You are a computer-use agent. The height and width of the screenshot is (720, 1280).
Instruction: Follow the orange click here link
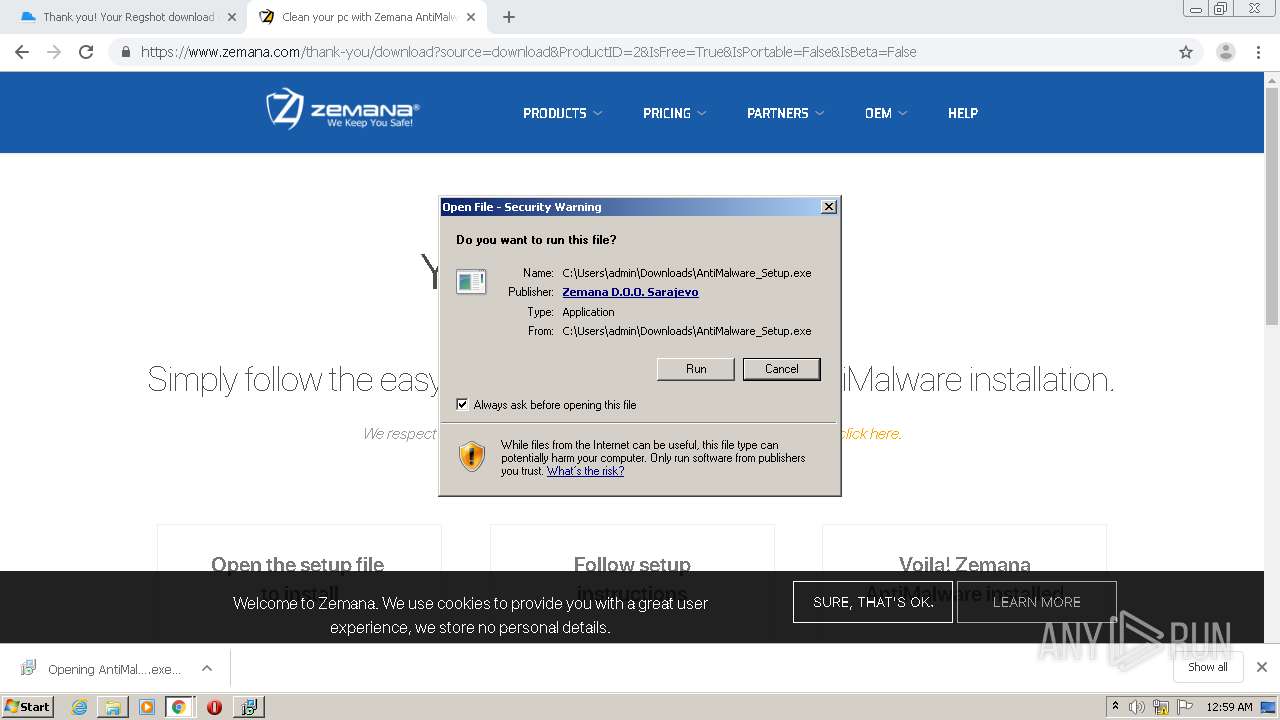pos(871,433)
